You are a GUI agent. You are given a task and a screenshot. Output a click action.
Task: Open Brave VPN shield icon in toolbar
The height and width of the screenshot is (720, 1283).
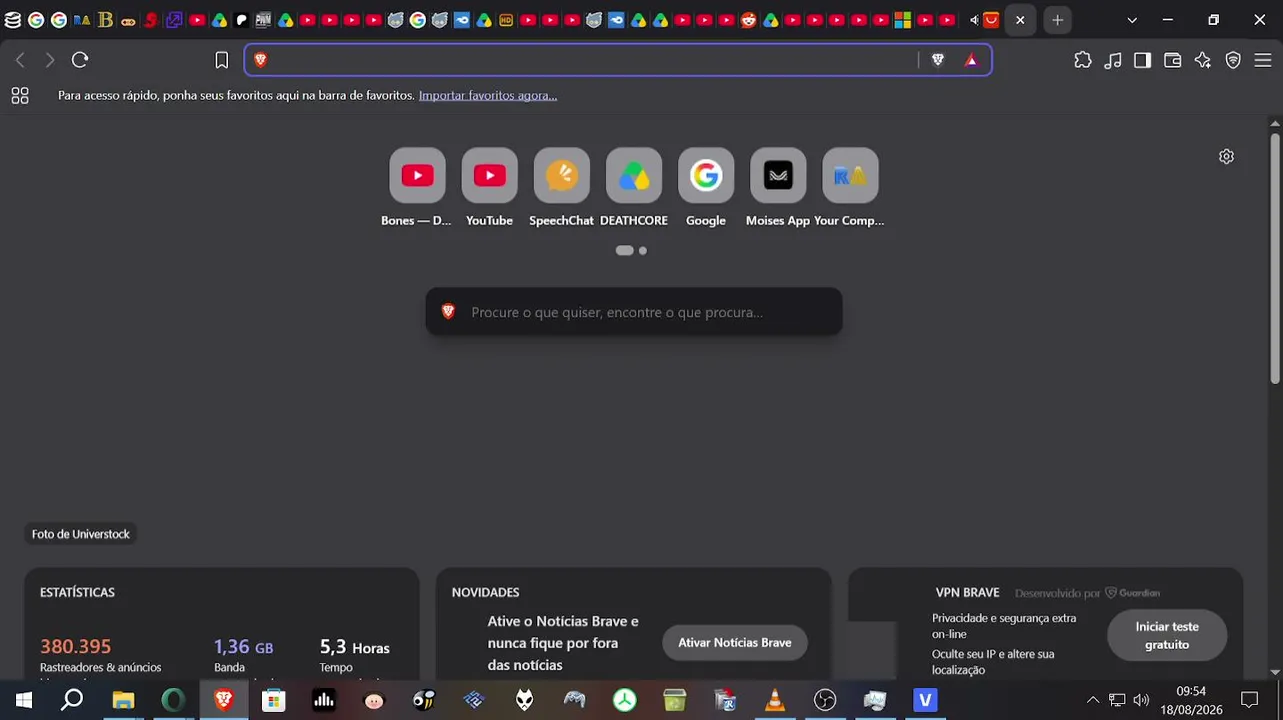coord(1233,60)
